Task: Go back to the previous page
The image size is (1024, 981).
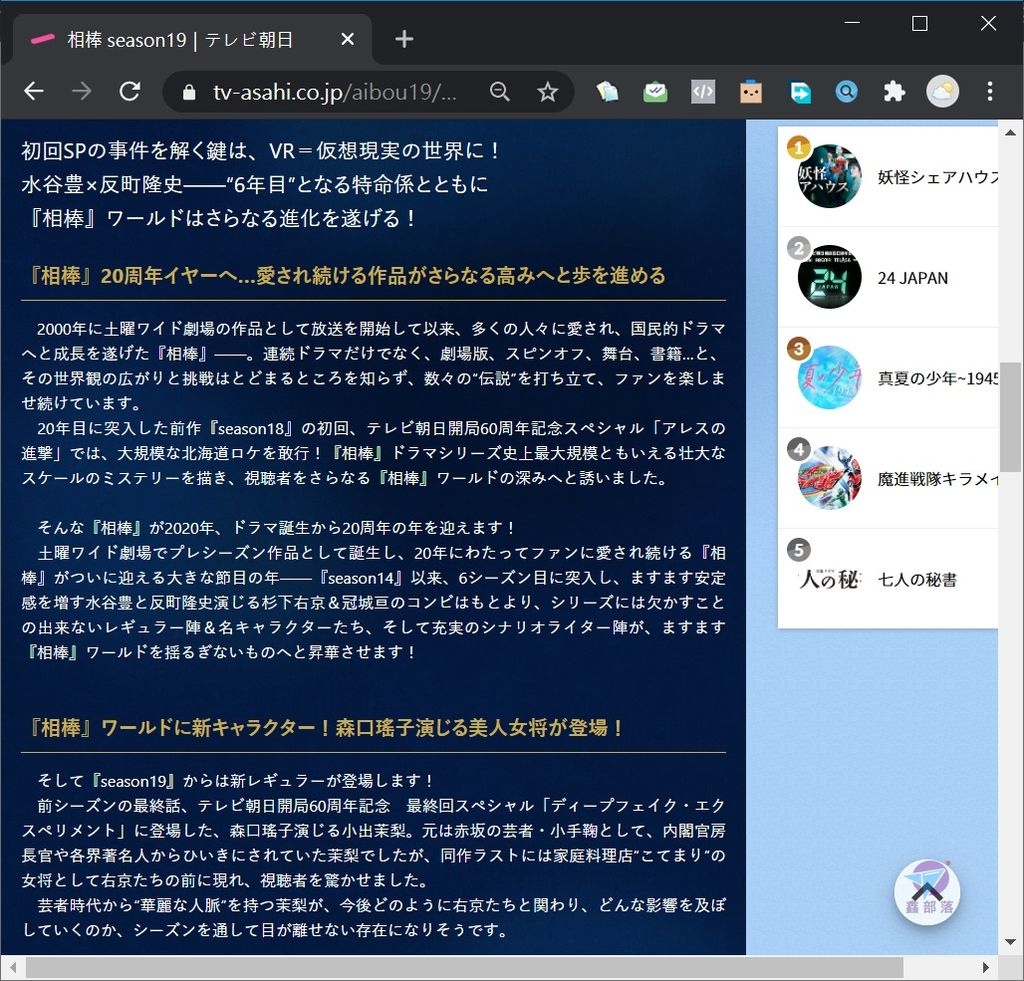Action: [33, 91]
